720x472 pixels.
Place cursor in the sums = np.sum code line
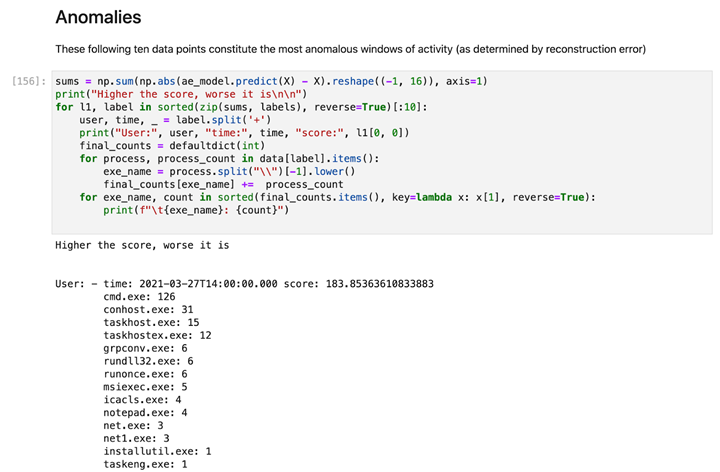(x=270, y=80)
